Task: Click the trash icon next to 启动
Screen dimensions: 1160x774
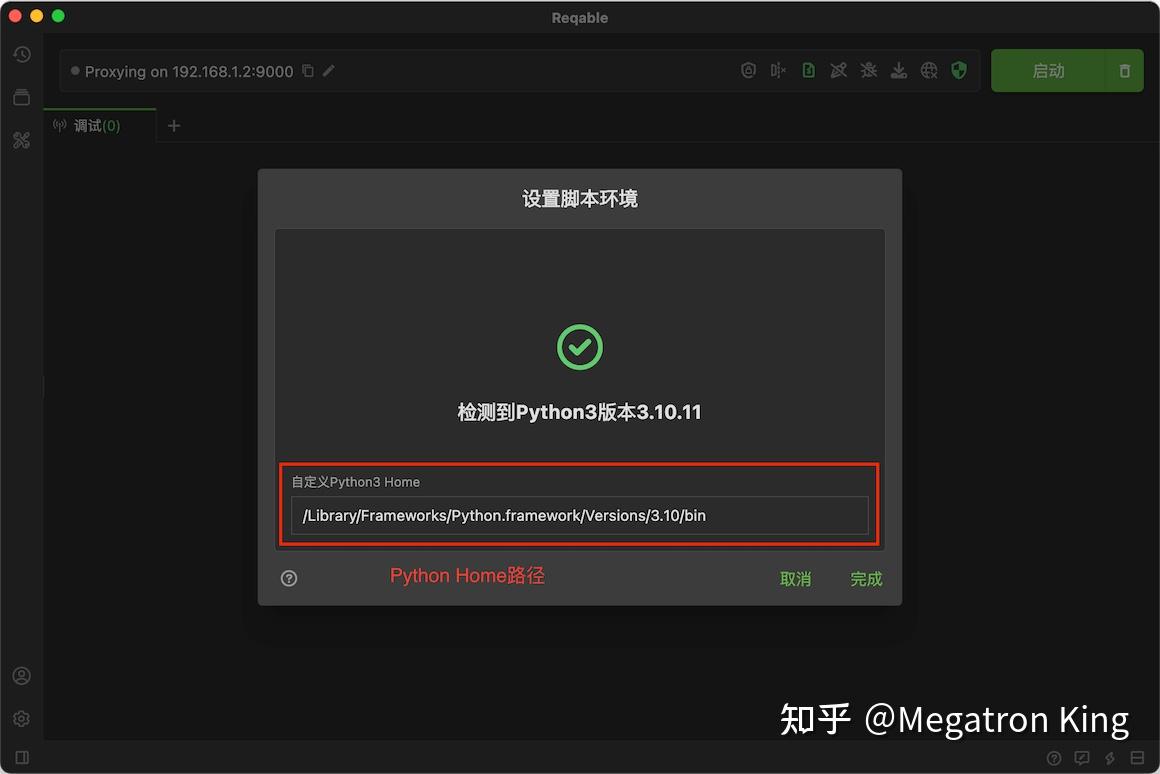Action: (1123, 70)
